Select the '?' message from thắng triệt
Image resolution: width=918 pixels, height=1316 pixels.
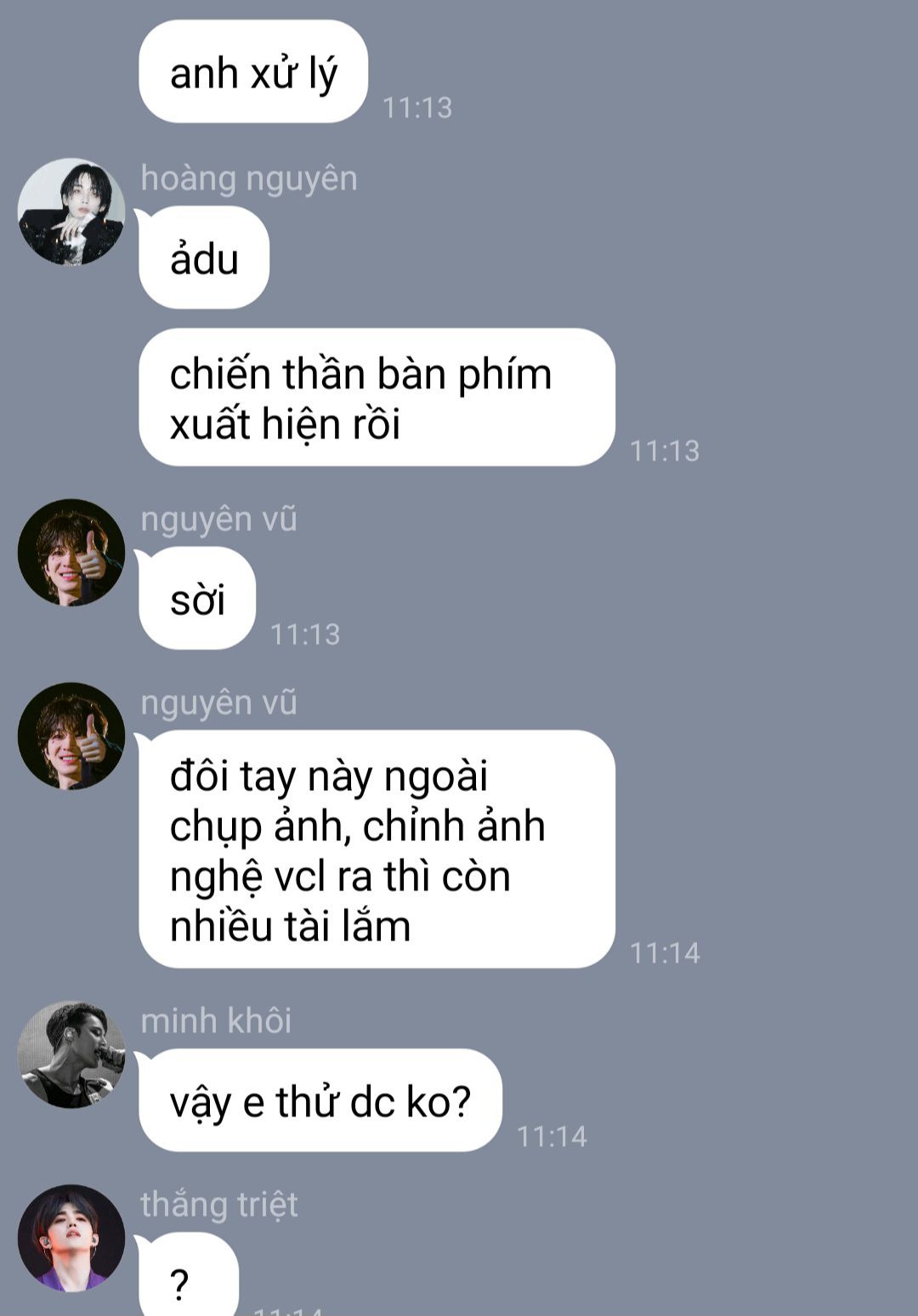coord(189,1274)
